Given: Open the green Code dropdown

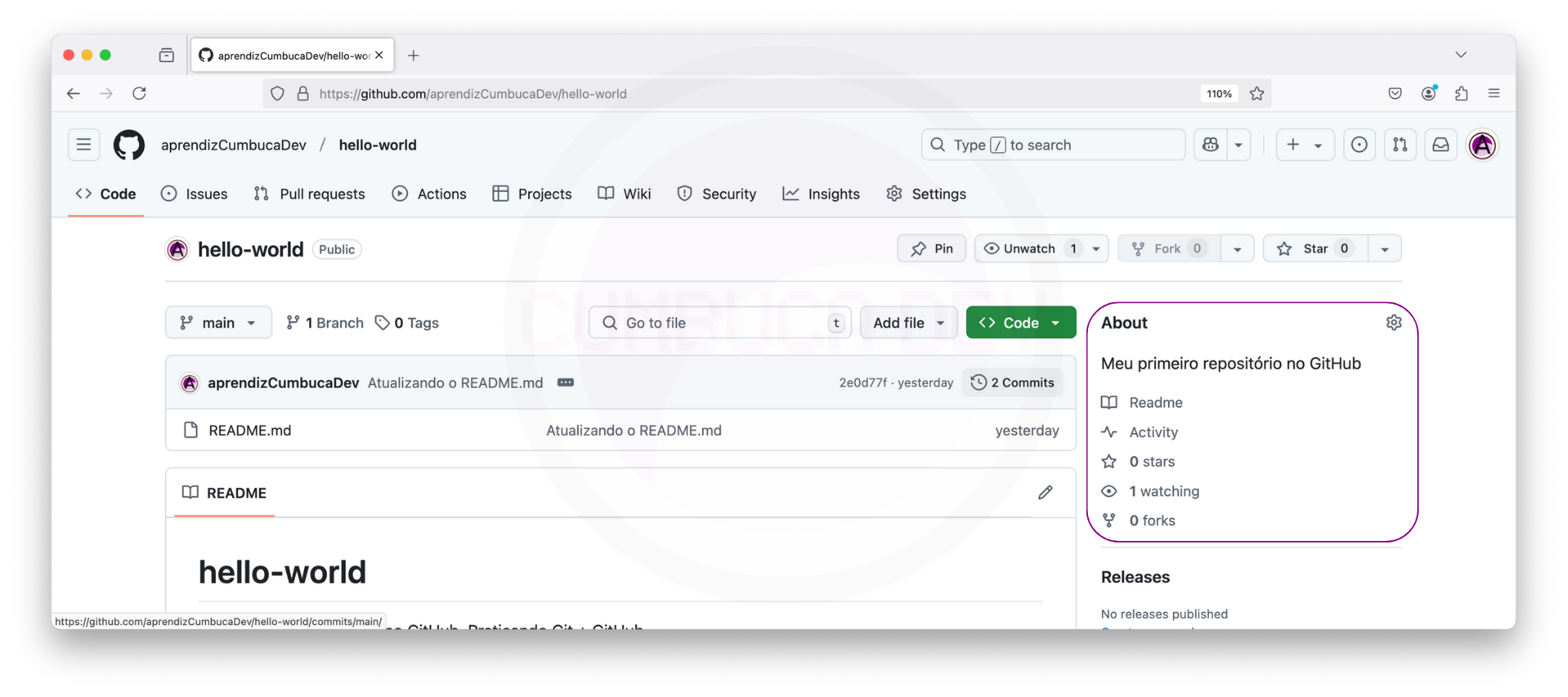Looking at the screenshot, I should click(x=1020, y=323).
